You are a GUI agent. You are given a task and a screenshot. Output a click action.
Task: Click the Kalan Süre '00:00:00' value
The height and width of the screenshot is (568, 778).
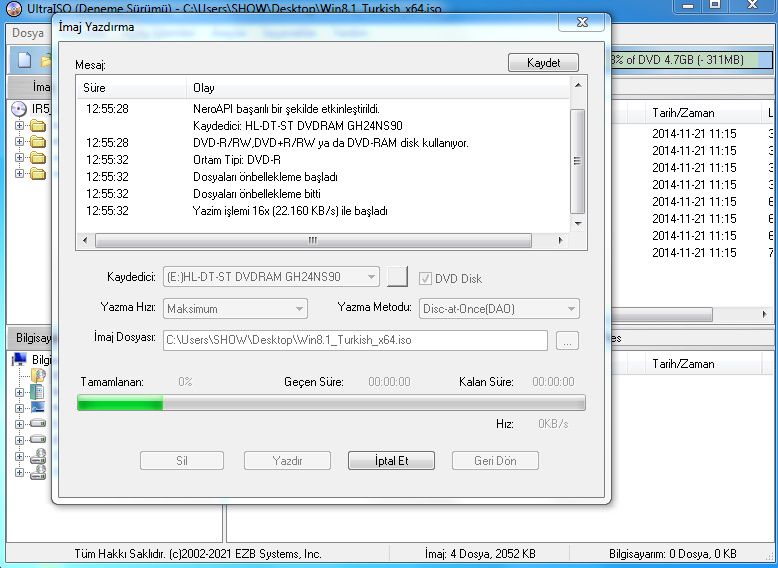(553, 381)
